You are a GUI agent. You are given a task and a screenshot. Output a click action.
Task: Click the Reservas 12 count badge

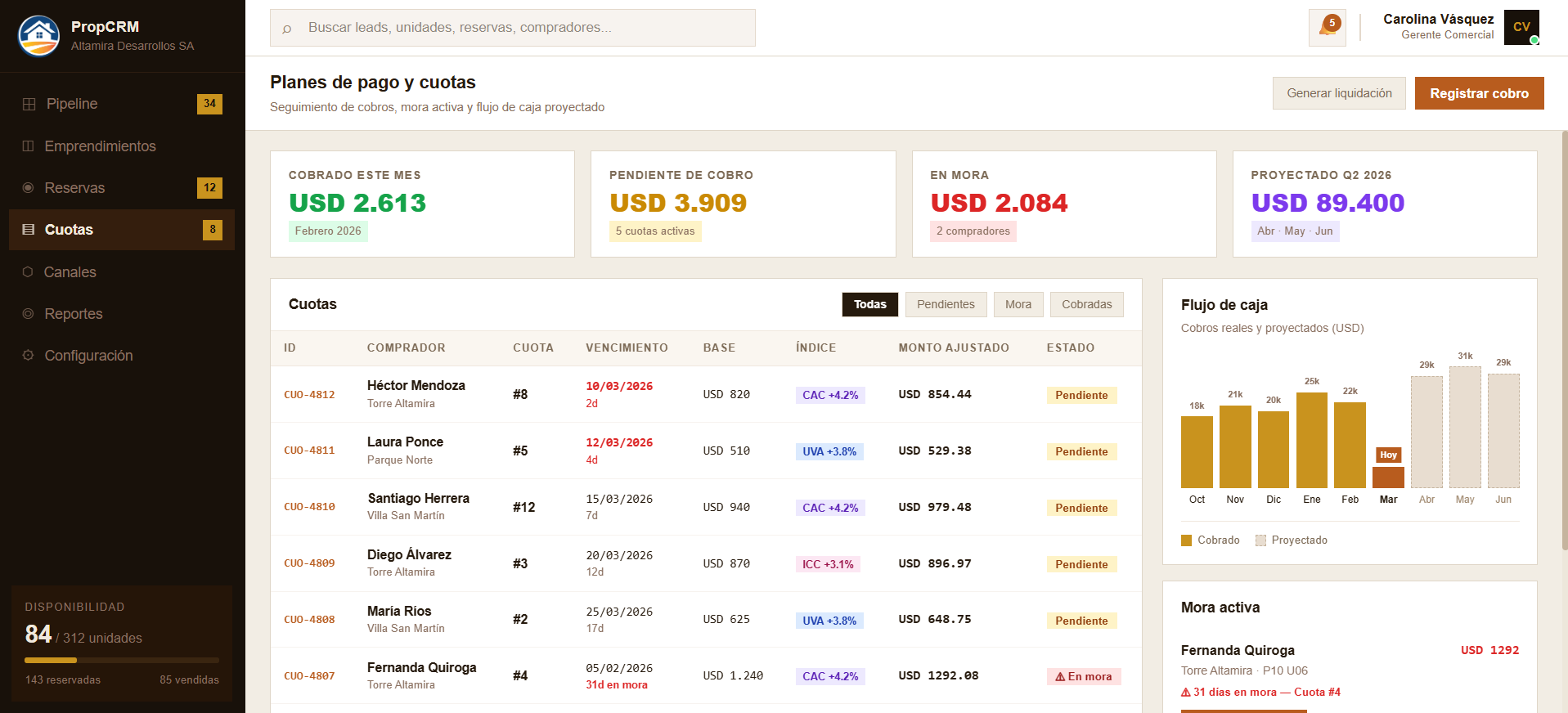pyautogui.click(x=209, y=188)
